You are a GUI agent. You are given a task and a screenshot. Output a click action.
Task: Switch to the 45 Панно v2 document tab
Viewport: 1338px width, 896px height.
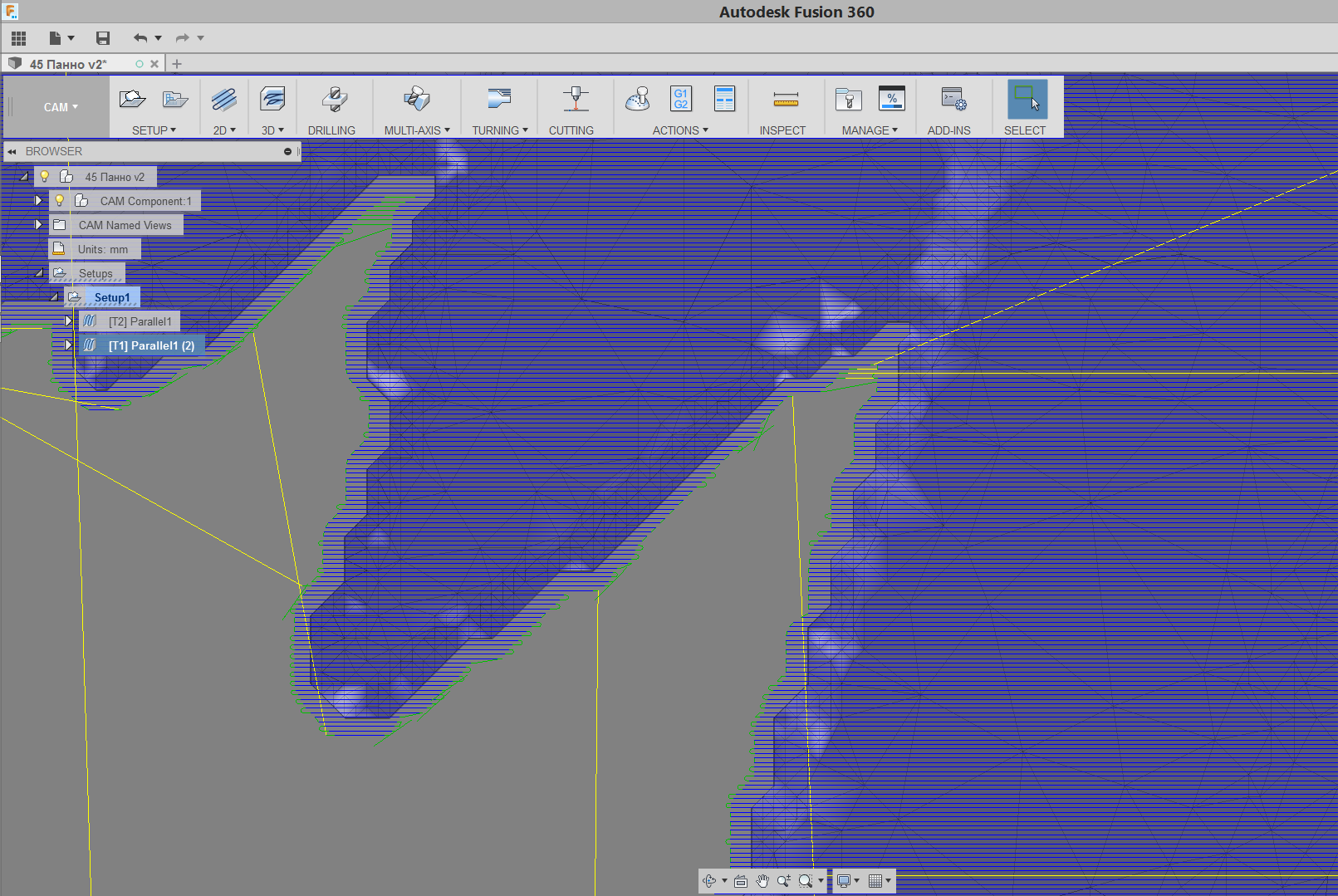pyautogui.click(x=68, y=64)
